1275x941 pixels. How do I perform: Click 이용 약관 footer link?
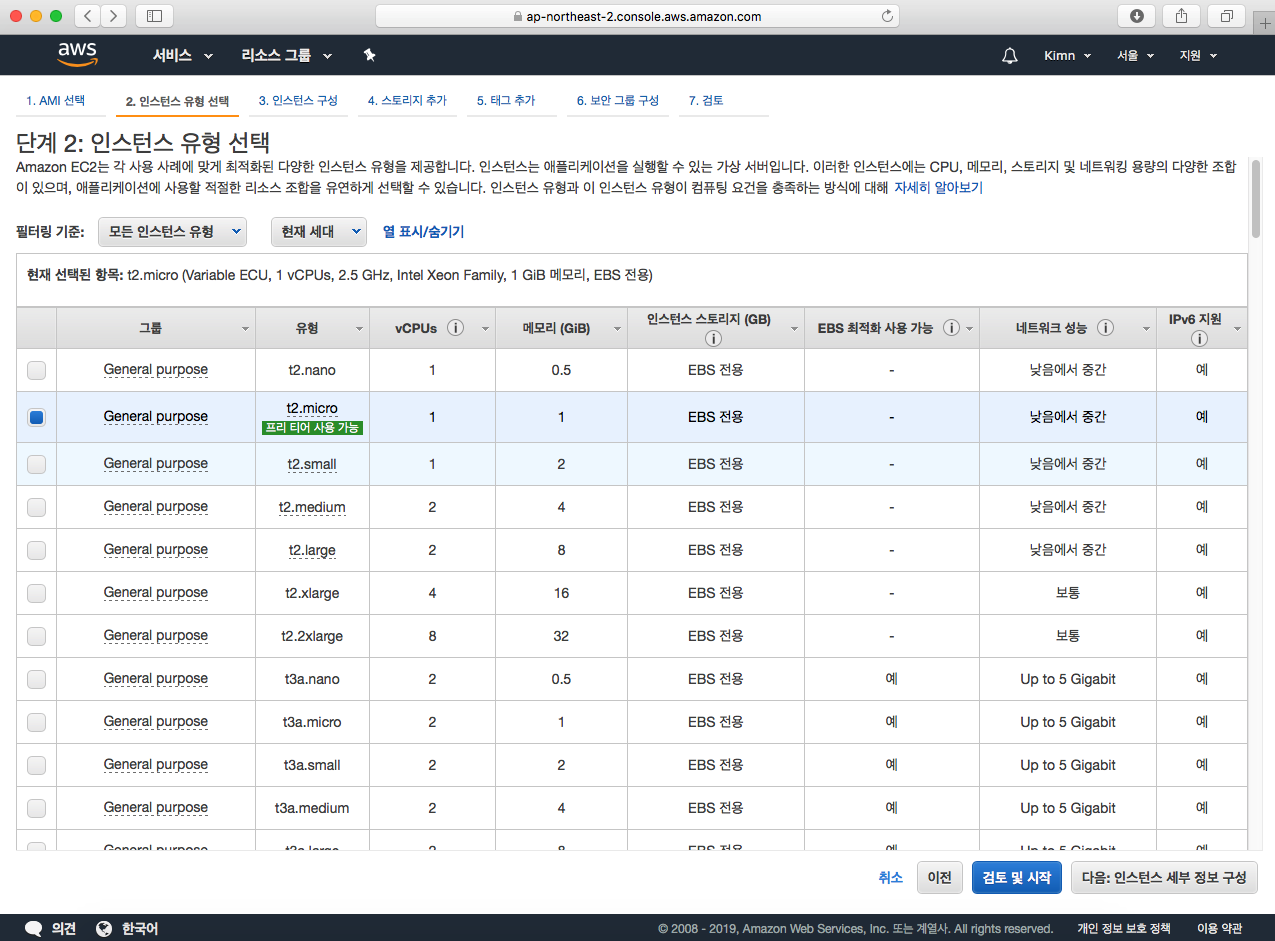coord(1219,928)
